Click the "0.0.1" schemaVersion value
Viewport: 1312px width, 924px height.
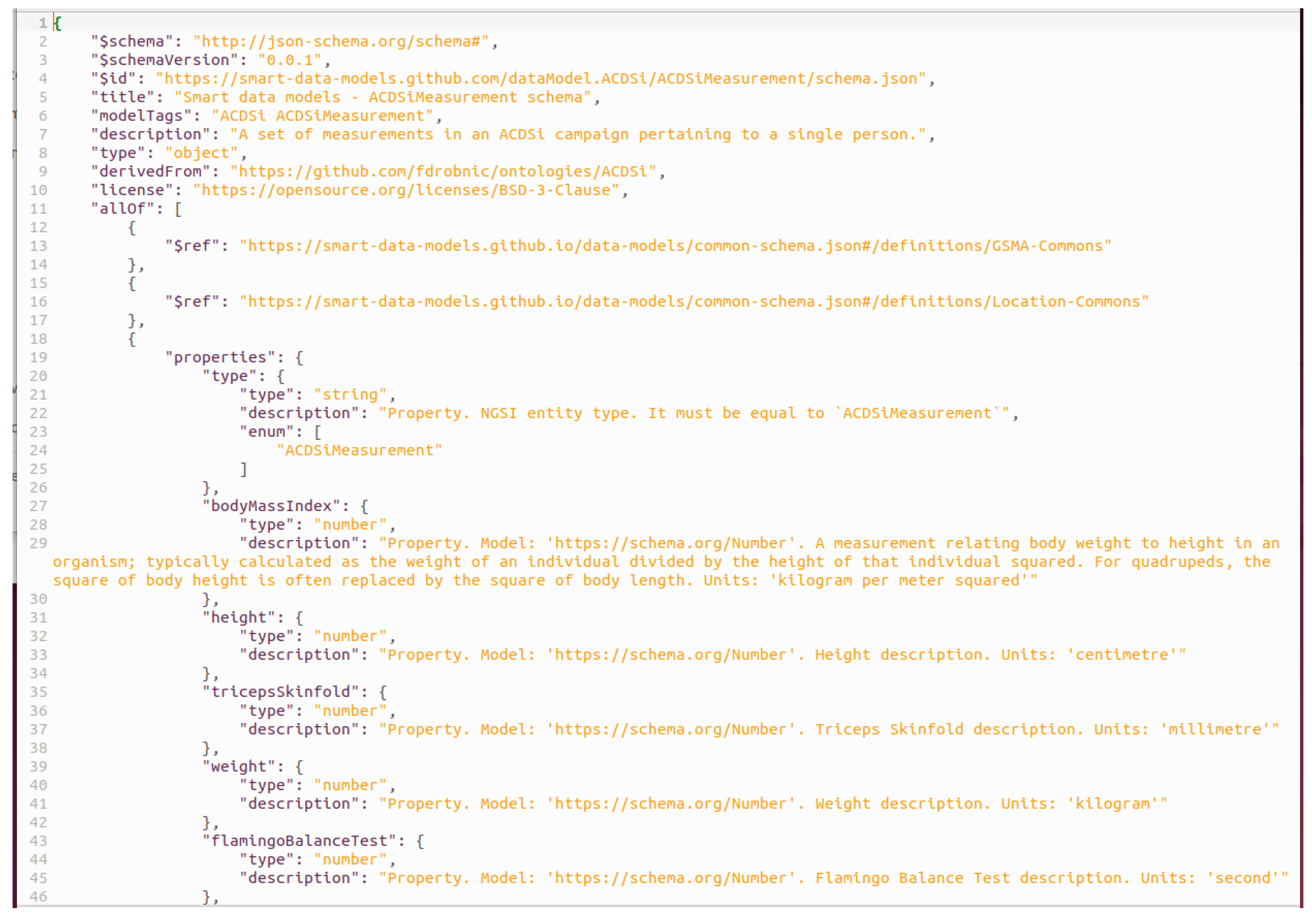(290, 60)
